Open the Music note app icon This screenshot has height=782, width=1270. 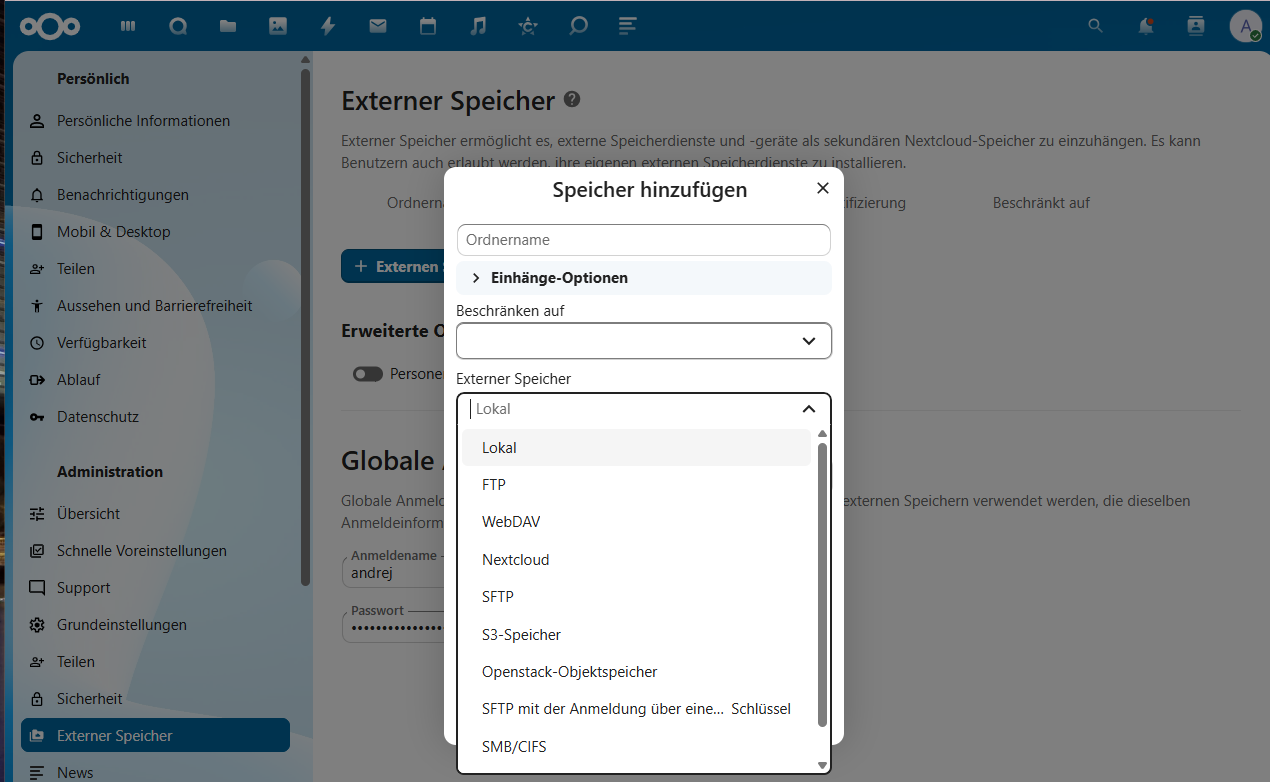478,27
